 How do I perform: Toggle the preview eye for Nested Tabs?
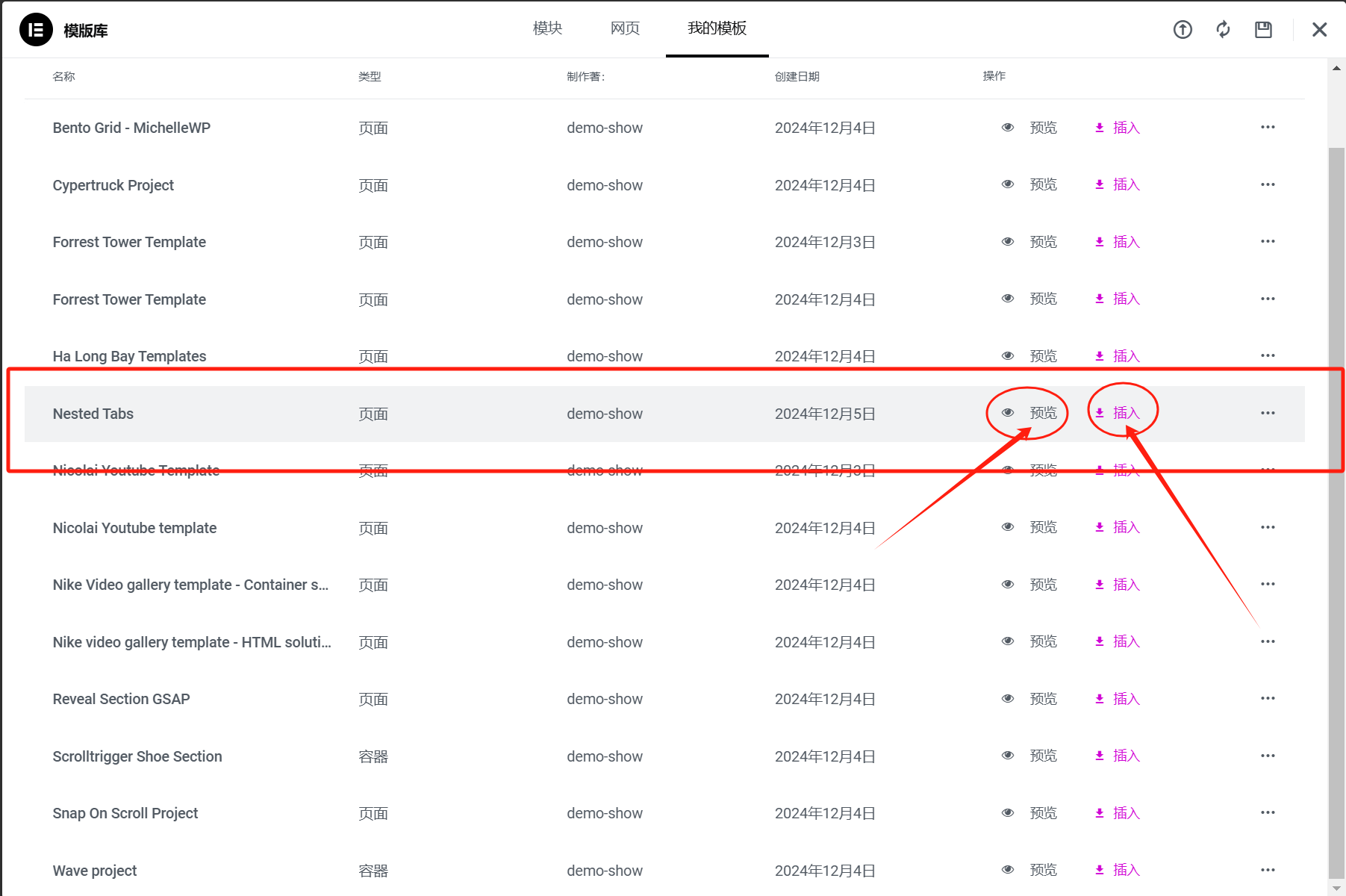tap(1008, 411)
